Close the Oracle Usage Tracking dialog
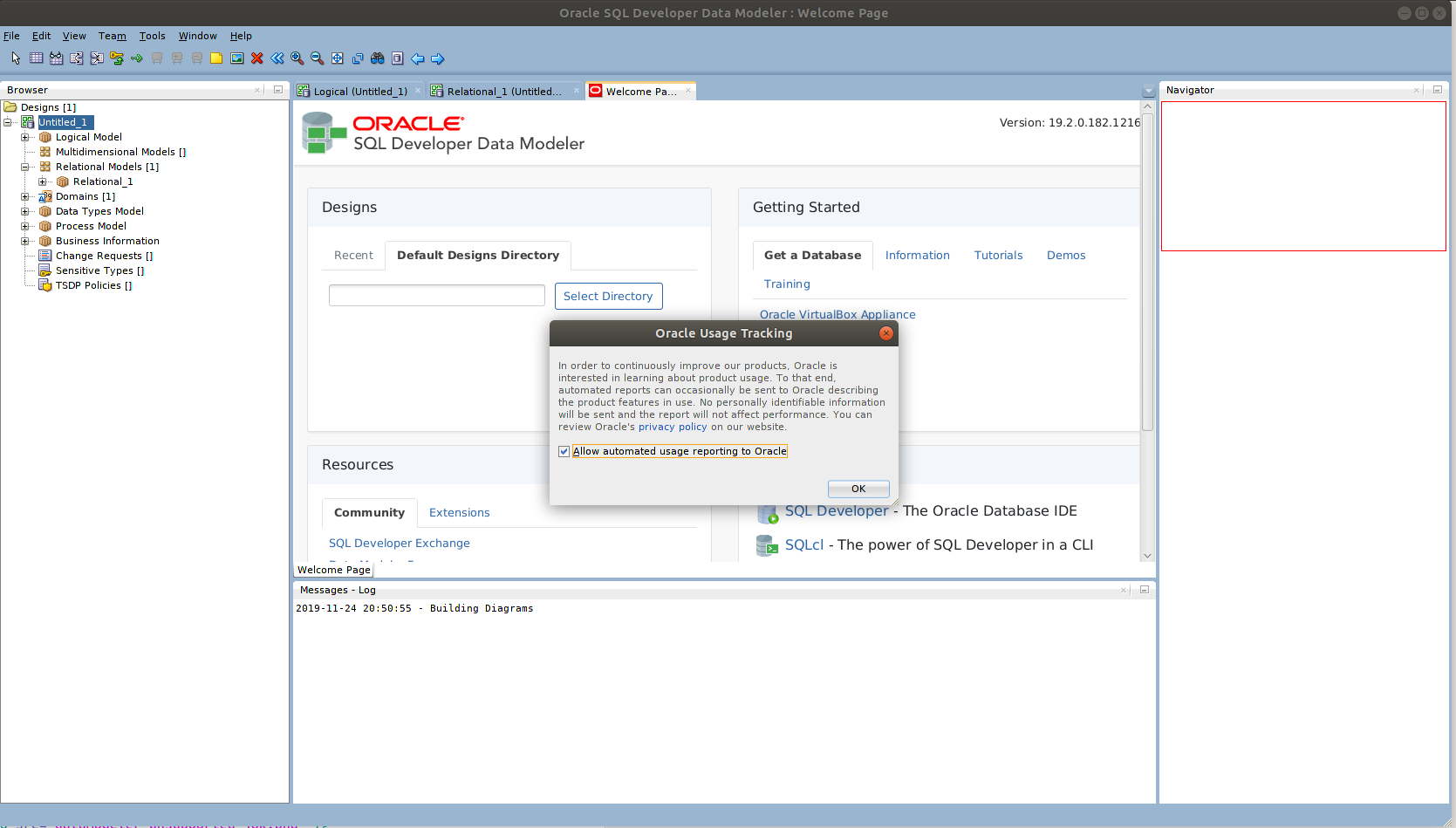 click(x=886, y=333)
